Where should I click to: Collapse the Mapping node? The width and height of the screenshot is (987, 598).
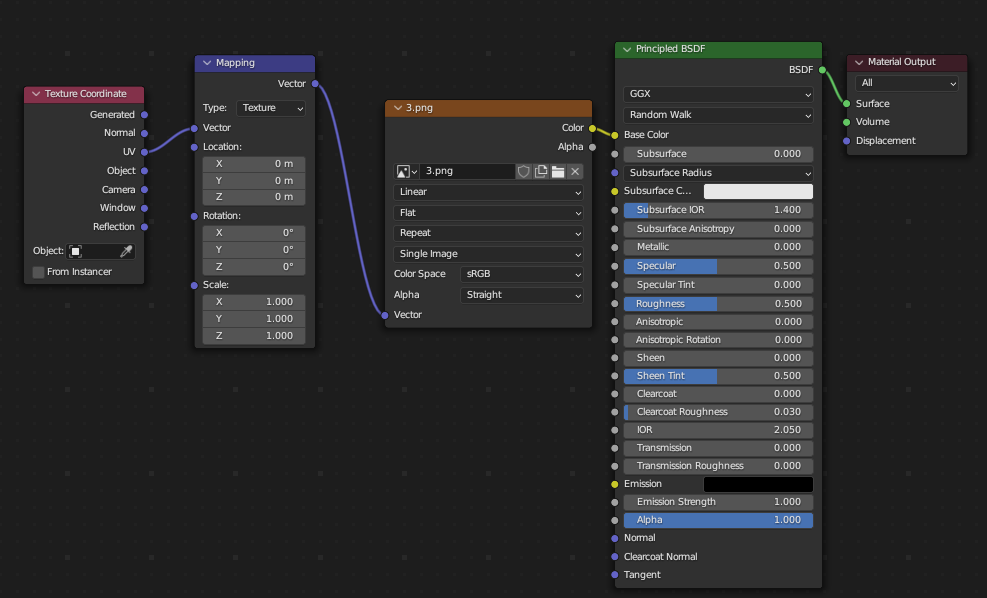tap(207, 63)
